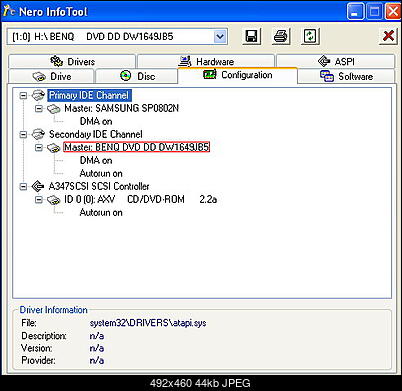
Task: Click the Print icon
Action: pos(281,36)
